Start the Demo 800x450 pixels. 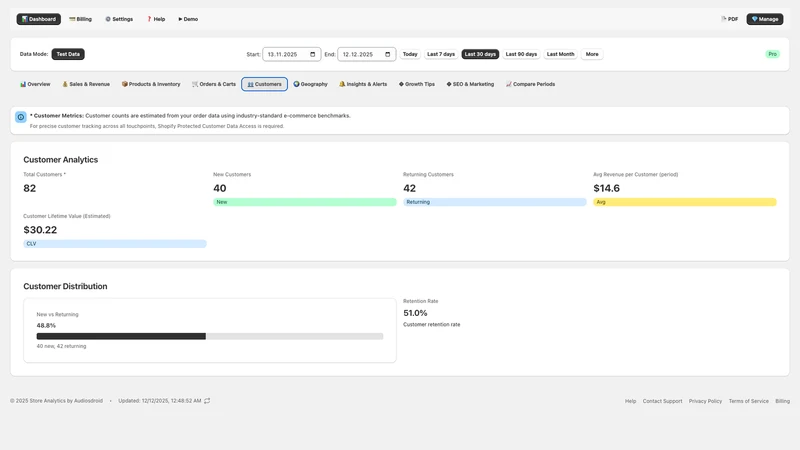pos(188,19)
